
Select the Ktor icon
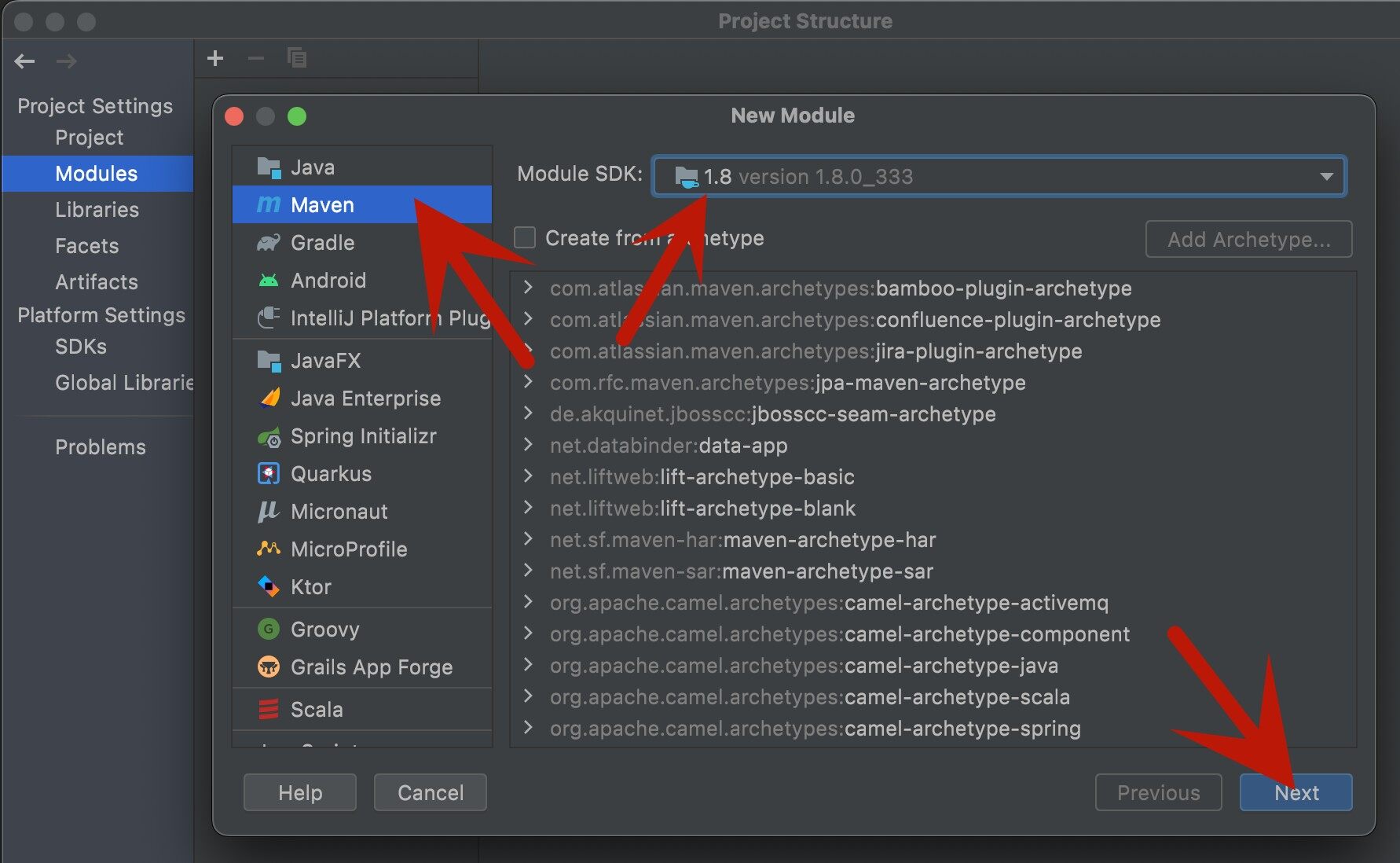[269, 587]
